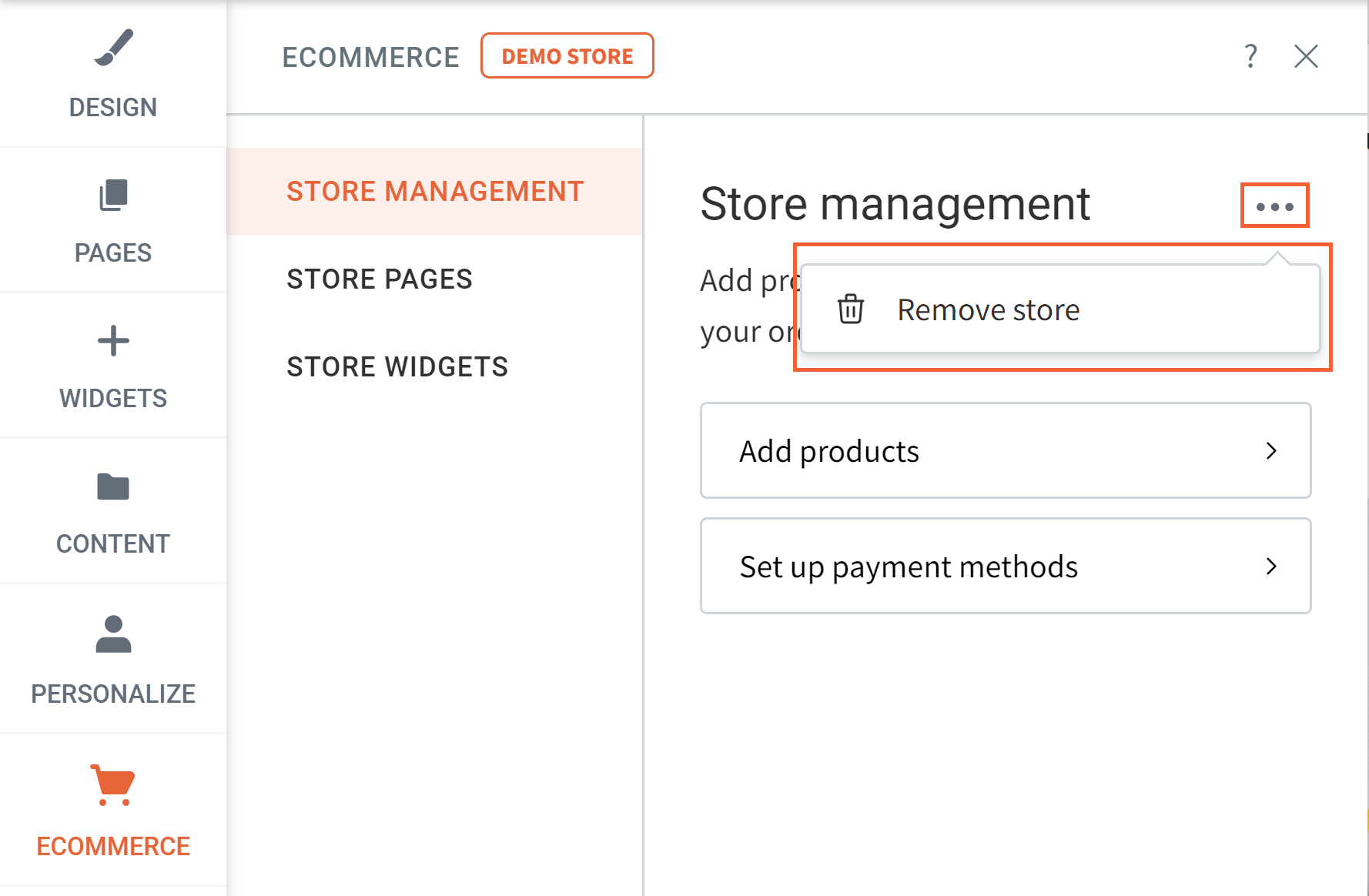Open the Pages panel icon
Viewport: 1369px width, 896px height.
click(x=113, y=196)
